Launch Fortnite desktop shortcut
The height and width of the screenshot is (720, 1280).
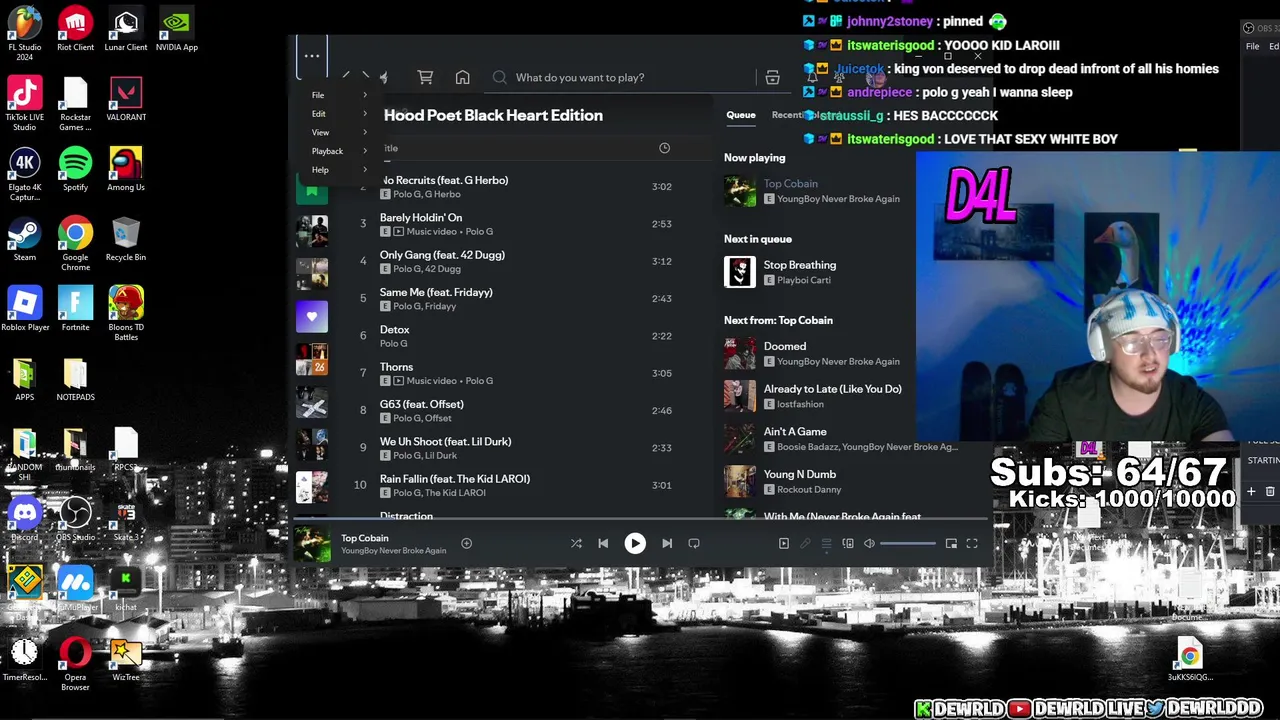coord(75,308)
